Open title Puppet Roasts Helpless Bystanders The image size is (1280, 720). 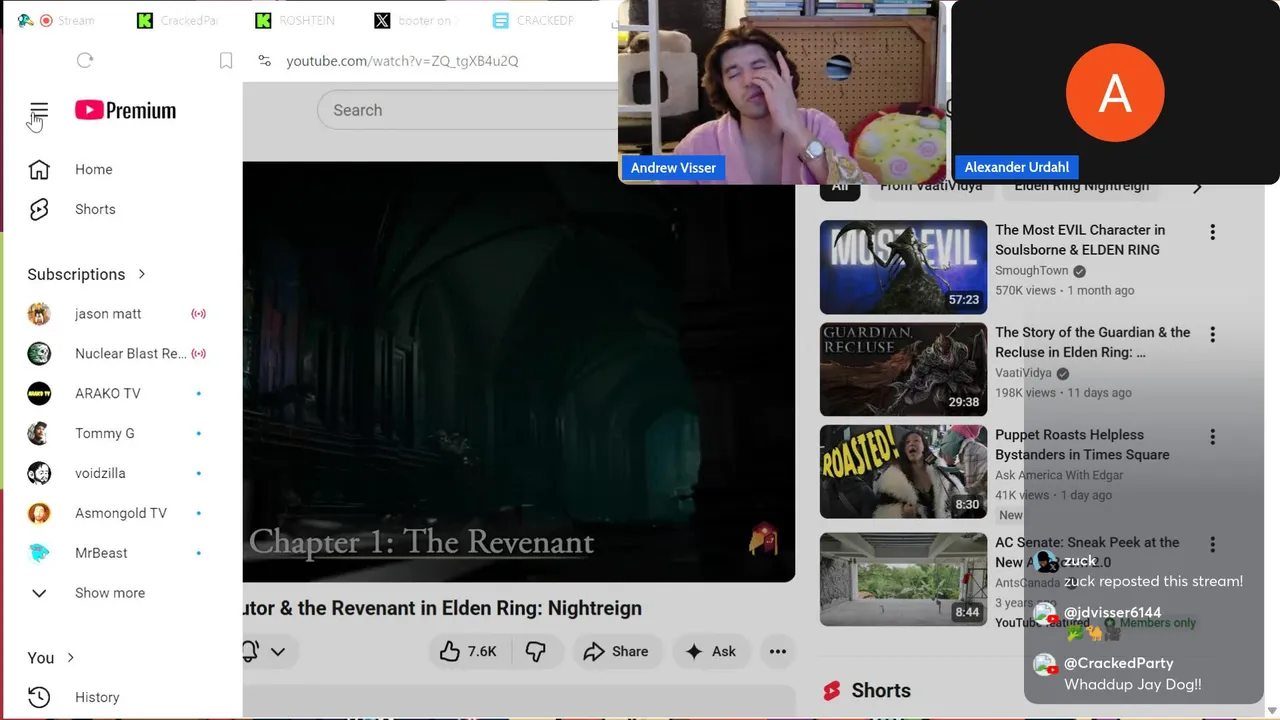click(1082, 445)
